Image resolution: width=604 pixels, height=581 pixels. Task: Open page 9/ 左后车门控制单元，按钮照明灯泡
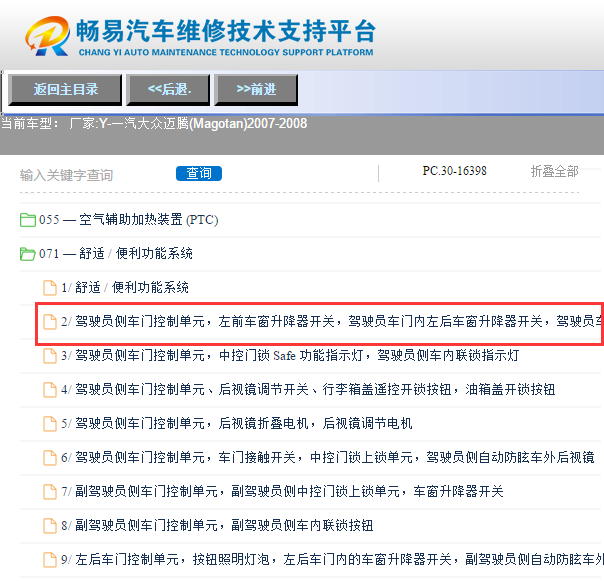pos(332,559)
